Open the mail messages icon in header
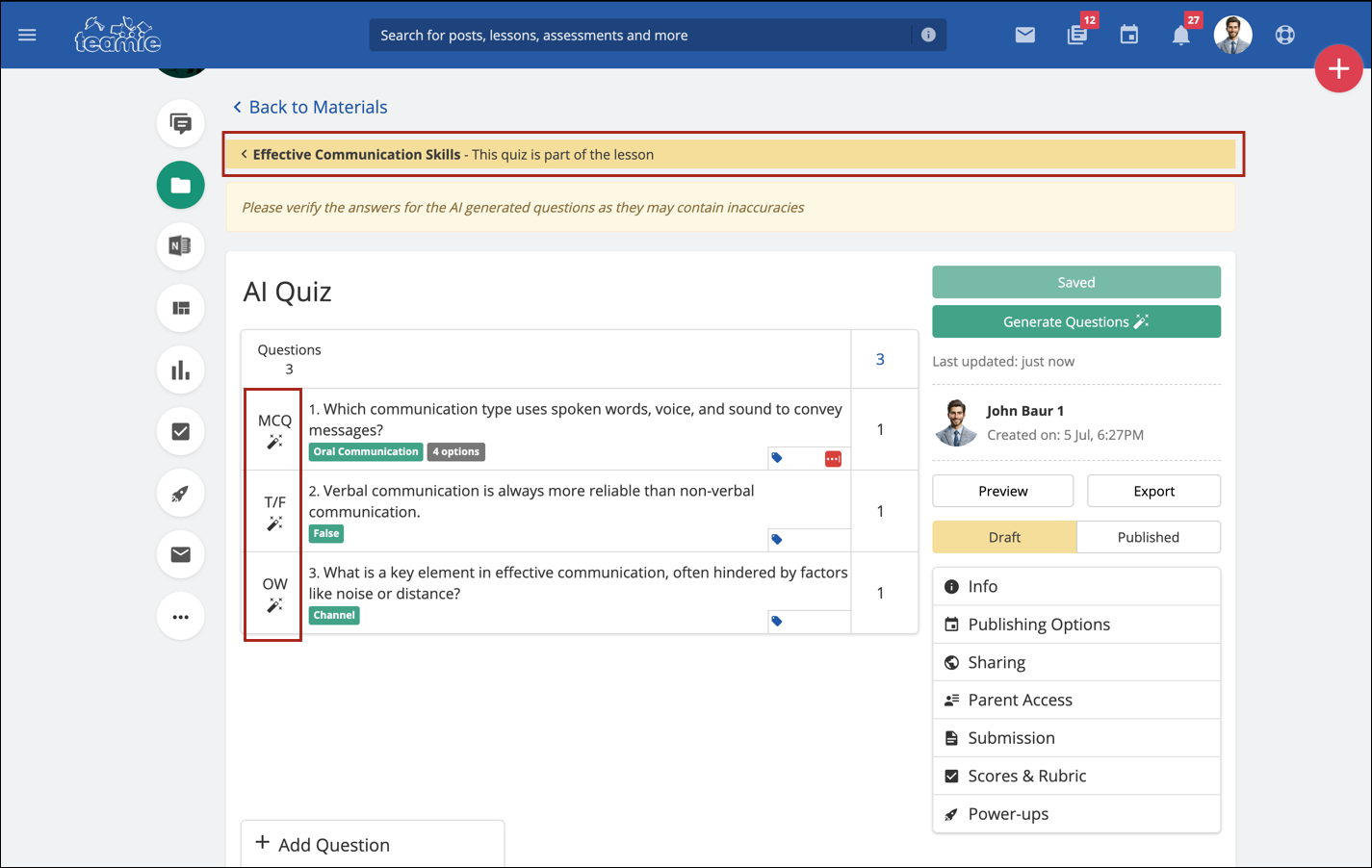 [1025, 35]
